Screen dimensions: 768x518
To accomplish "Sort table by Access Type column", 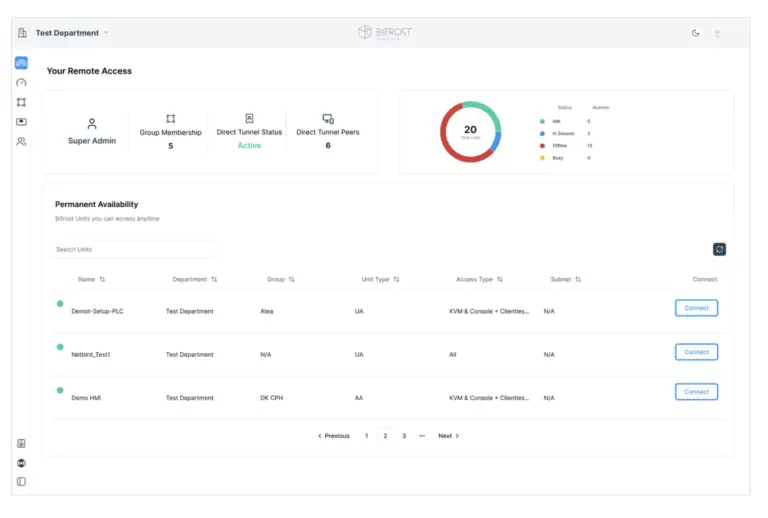I will (x=479, y=279).
